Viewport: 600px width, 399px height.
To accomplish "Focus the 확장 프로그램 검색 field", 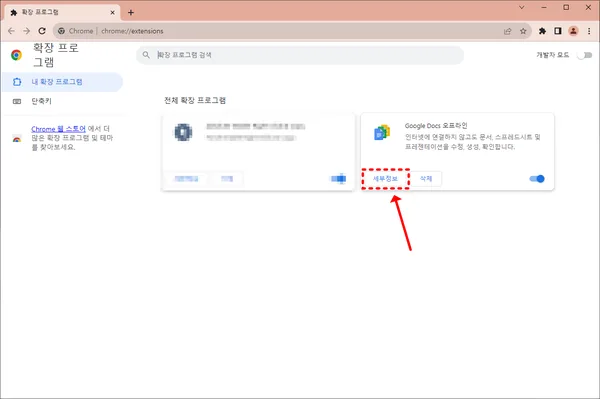I will click(x=300, y=55).
